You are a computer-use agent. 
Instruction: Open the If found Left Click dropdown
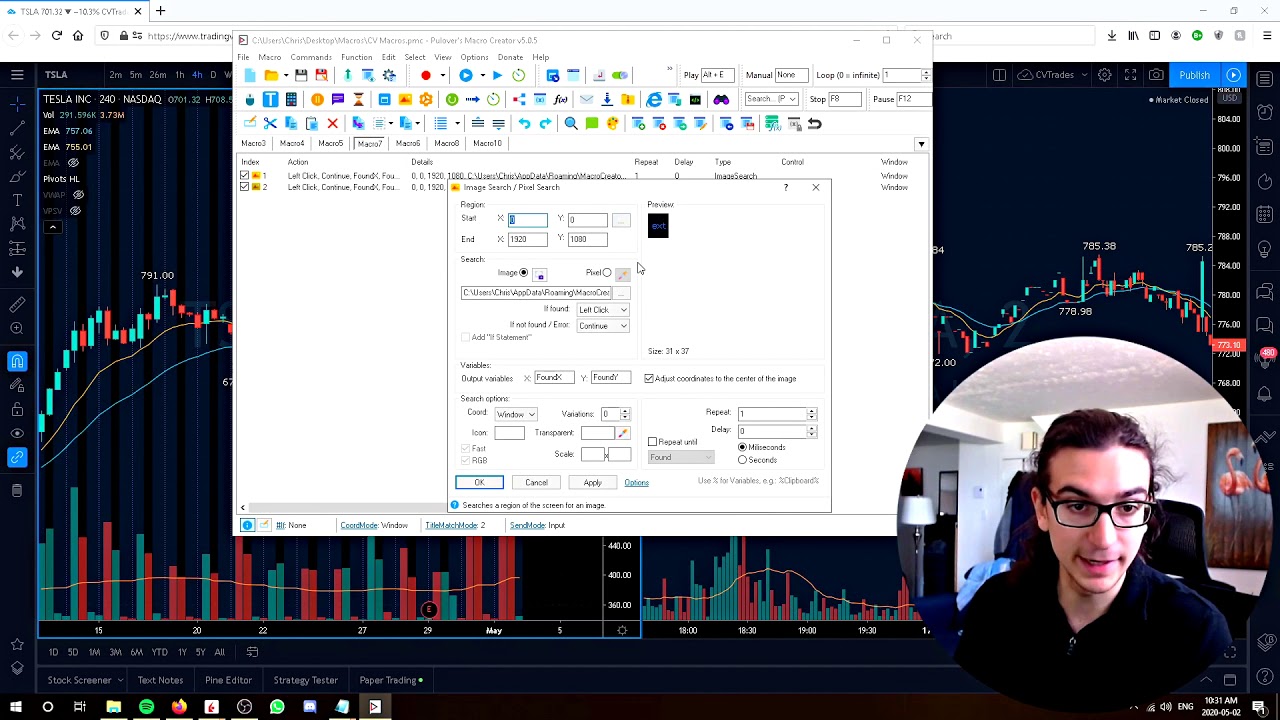point(603,310)
